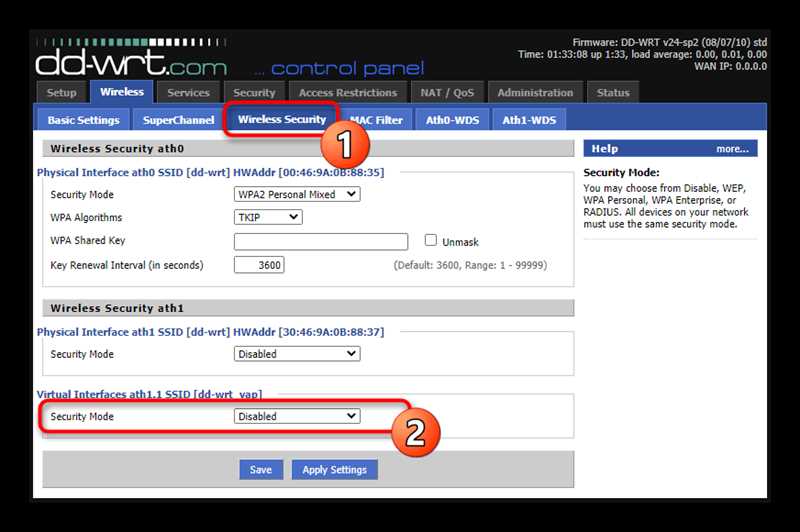
Task: Click the WPA Algorithms label
Action: click(x=86, y=218)
